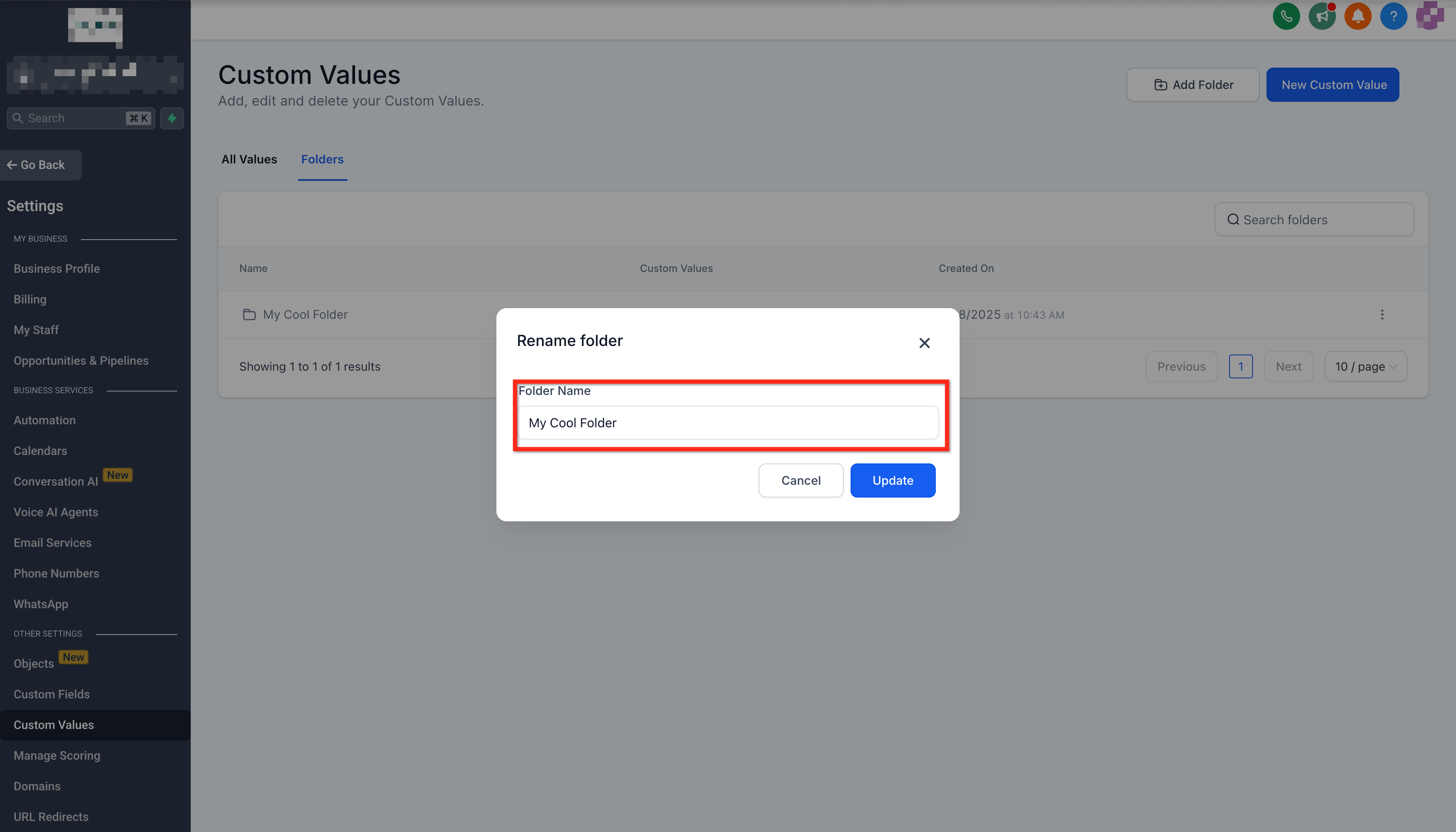Select the Folders tab
The image size is (1456, 832).
[322, 160]
